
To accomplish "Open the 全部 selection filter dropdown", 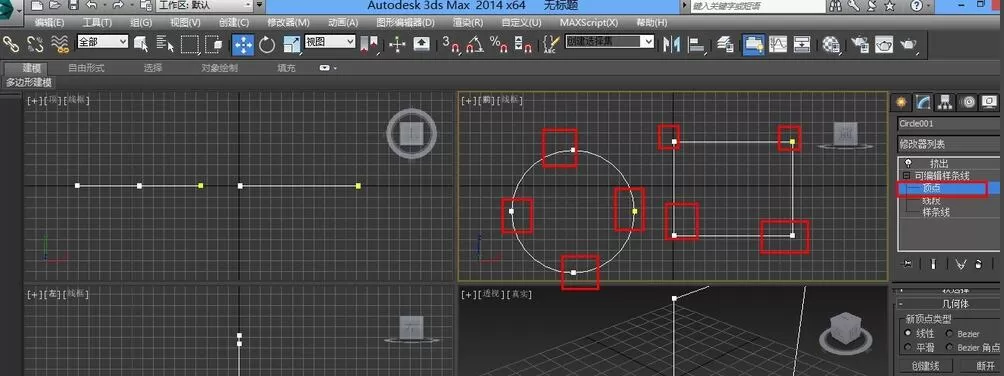I will pyautogui.click(x=102, y=42).
